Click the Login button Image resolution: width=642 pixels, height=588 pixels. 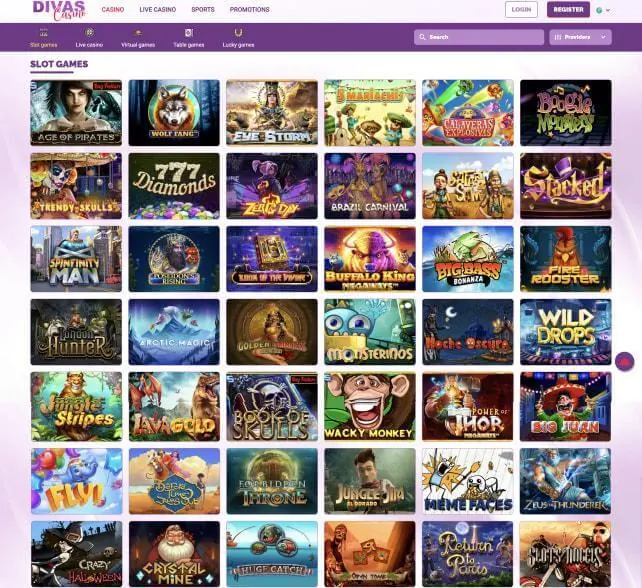coord(521,9)
